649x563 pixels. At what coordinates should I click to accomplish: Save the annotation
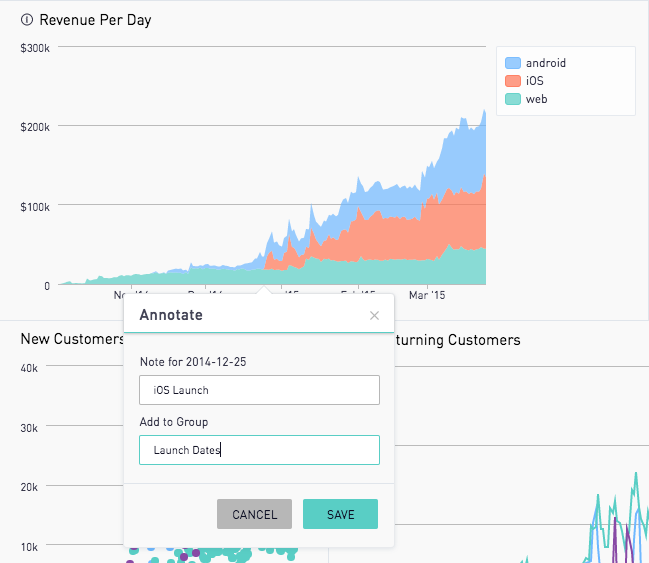[340, 514]
